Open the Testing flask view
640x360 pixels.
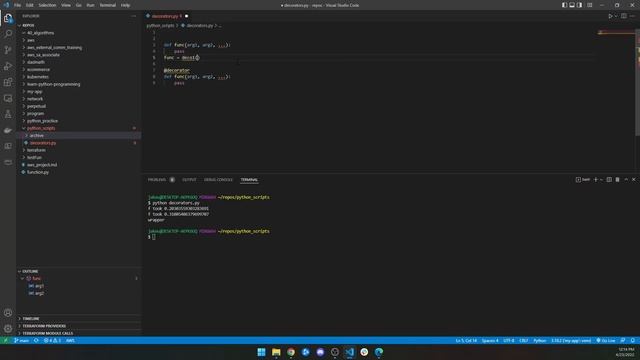pos(8,114)
